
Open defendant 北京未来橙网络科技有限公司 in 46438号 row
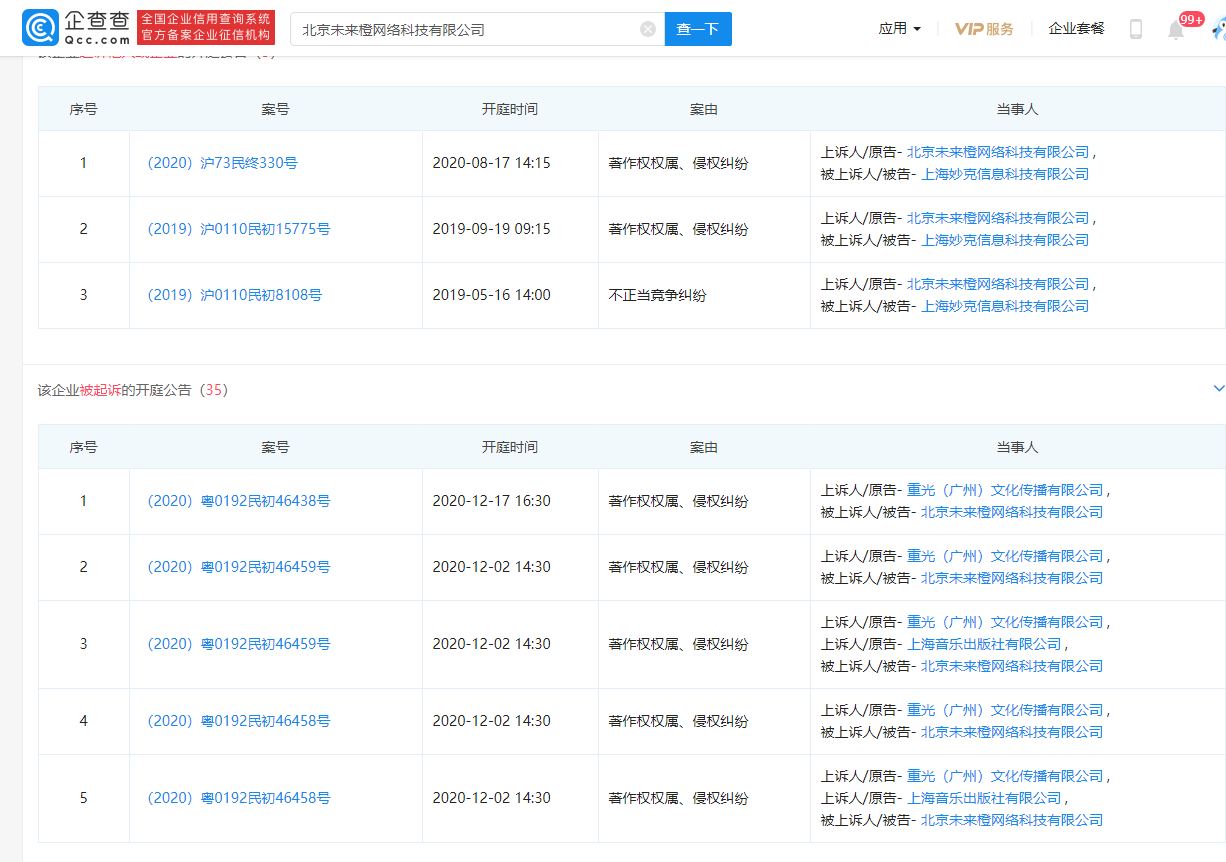tap(1012, 512)
